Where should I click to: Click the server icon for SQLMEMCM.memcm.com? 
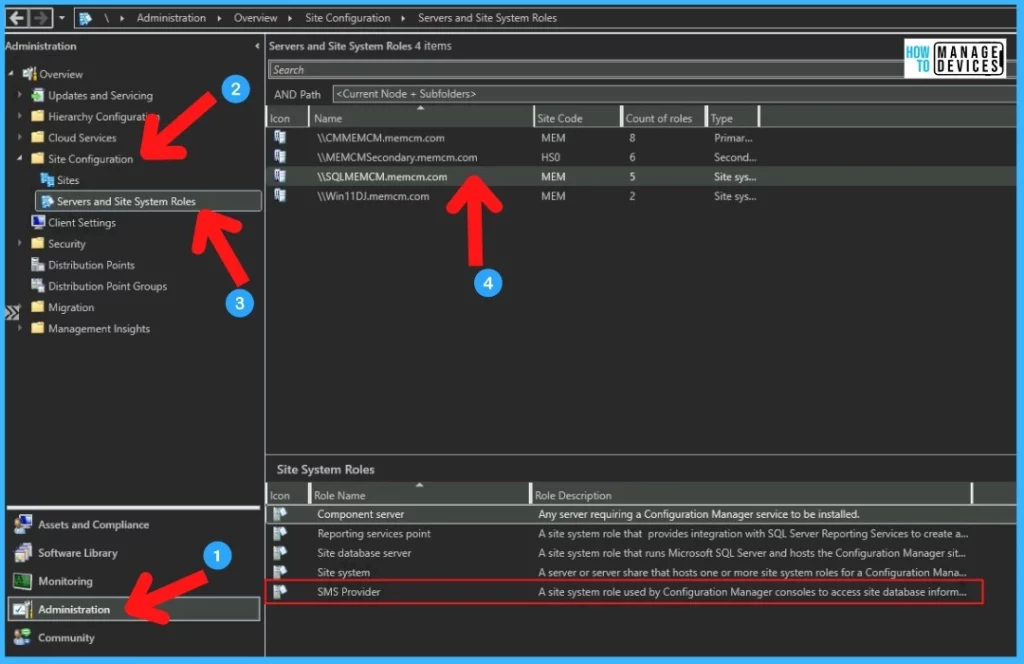click(x=280, y=176)
